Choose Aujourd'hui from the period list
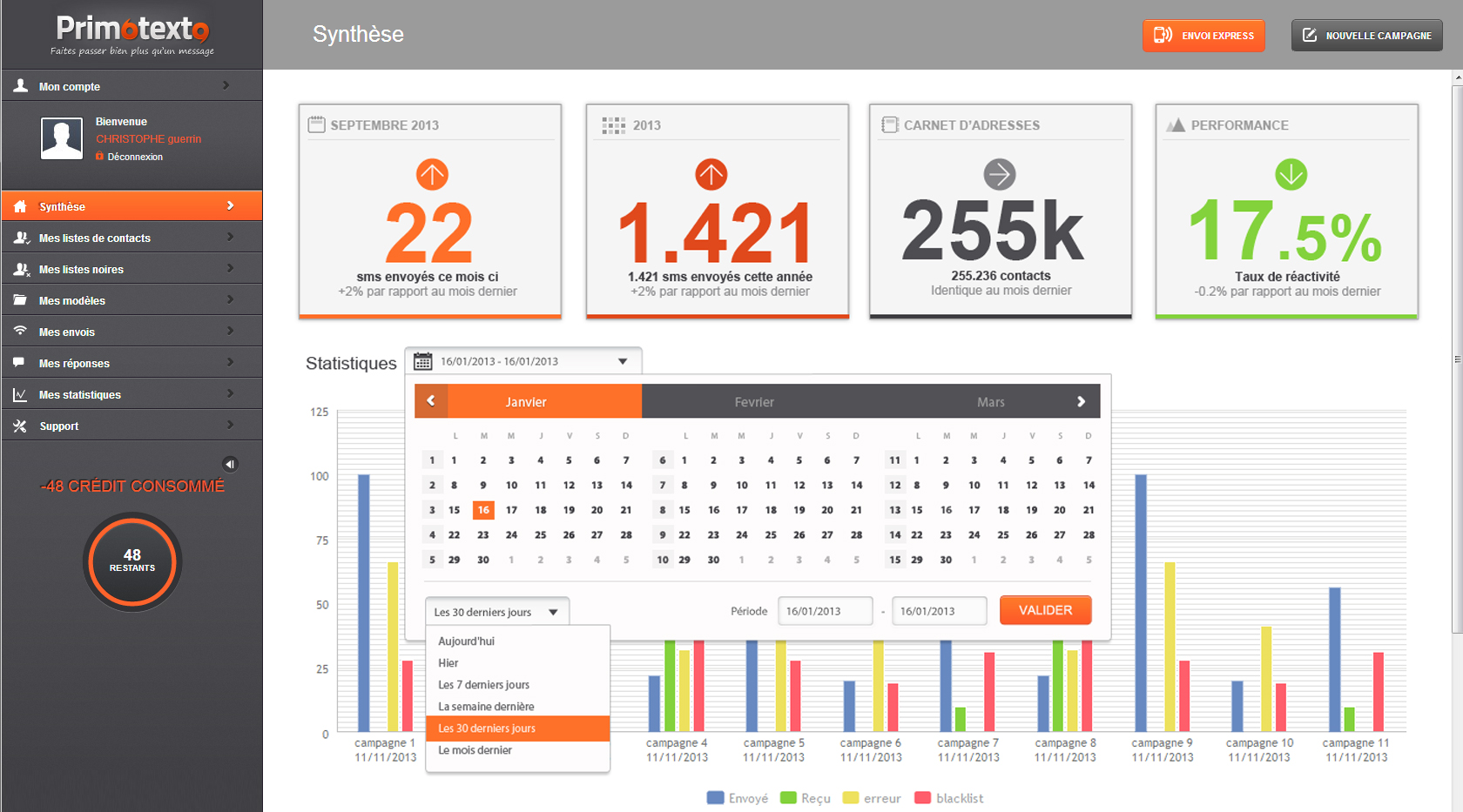This screenshot has width=1463, height=812. (518, 641)
